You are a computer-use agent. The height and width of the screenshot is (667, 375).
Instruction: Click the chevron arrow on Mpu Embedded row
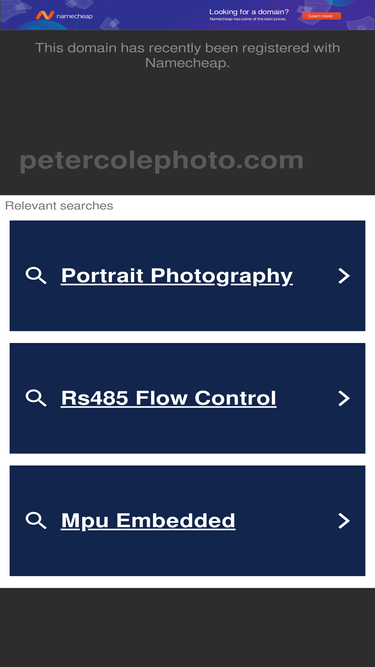[x=344, y=521]
